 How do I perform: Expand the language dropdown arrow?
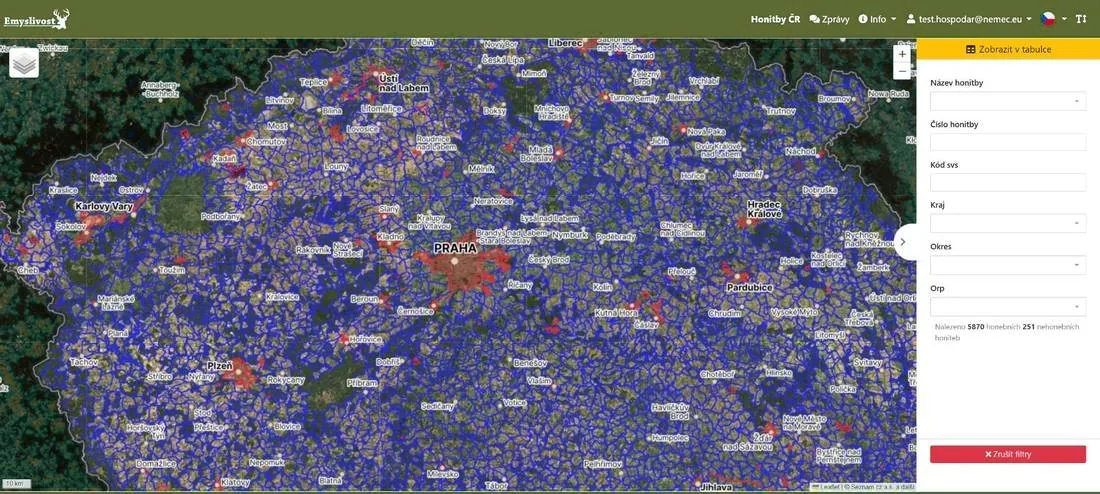pos(1064,19)
